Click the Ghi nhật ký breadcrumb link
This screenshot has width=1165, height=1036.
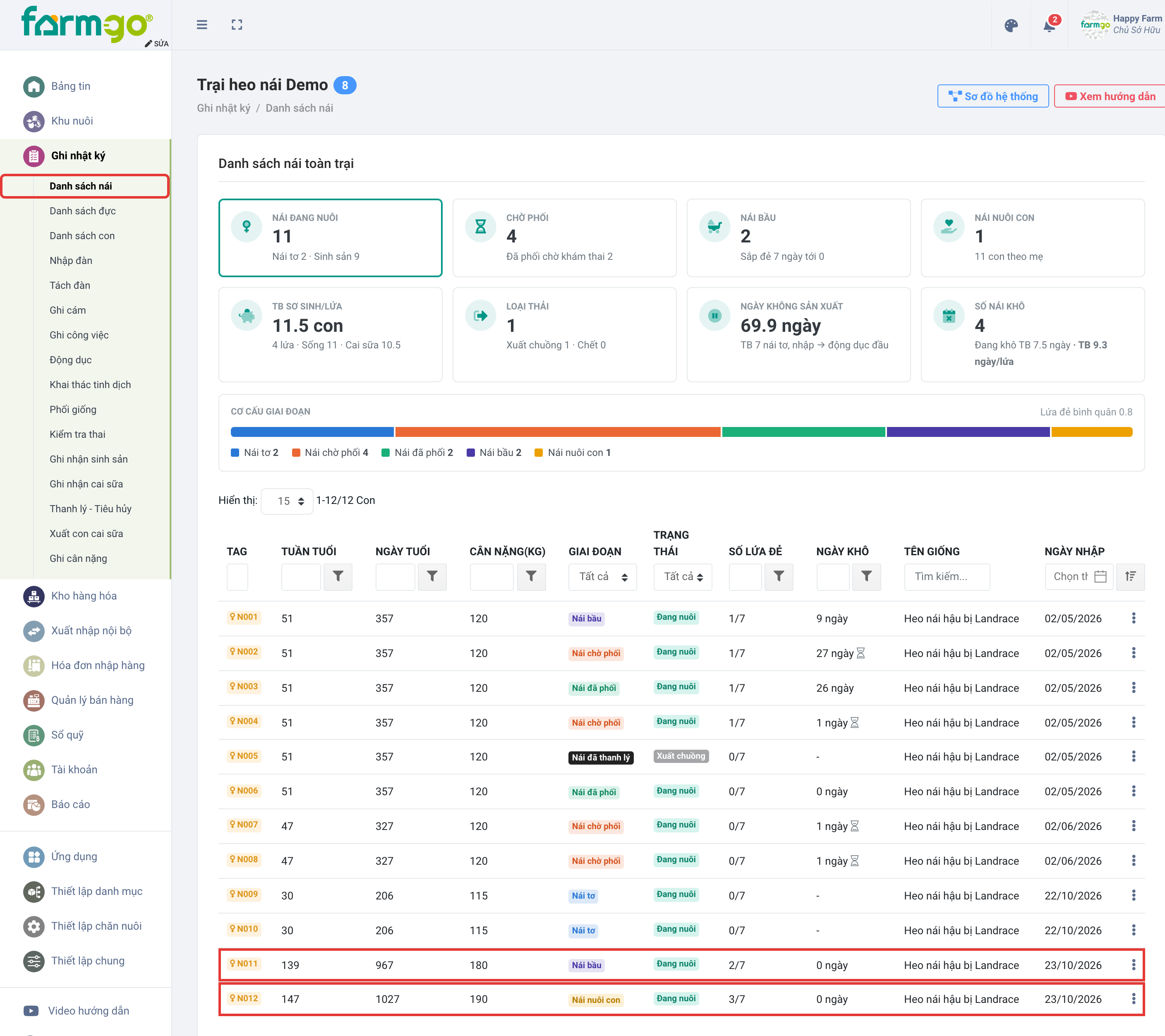[223, 108]
